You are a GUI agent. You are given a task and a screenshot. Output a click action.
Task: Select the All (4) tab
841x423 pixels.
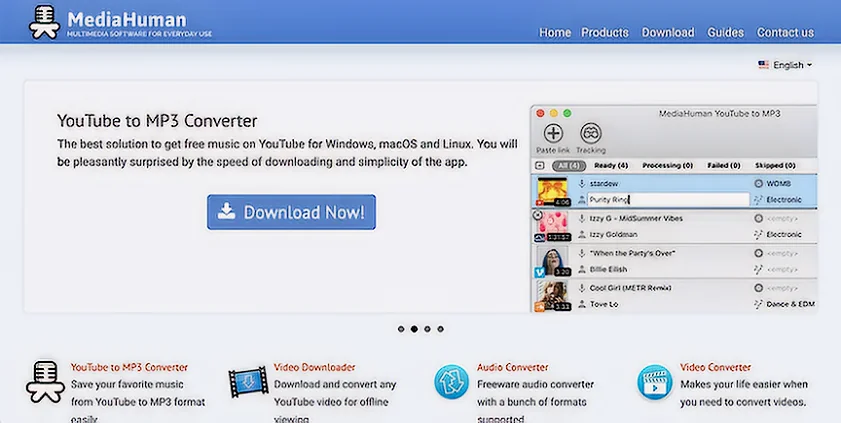point(569,166)
